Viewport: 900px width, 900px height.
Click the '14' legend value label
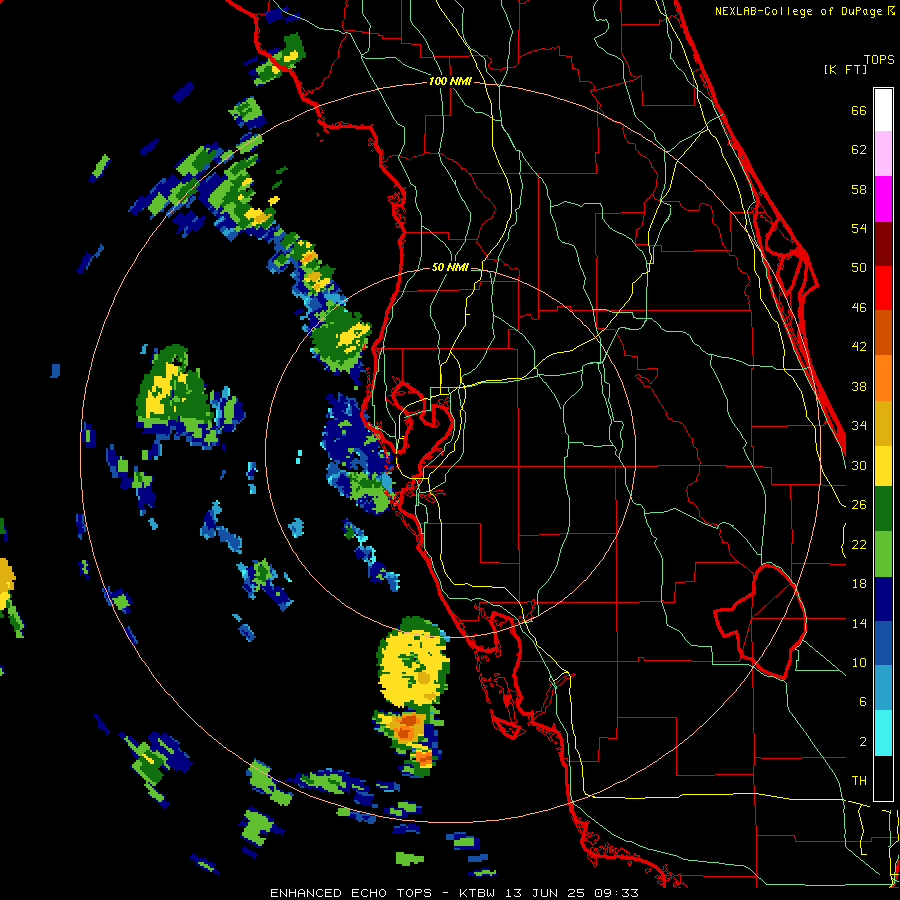(x=859, y=623)
